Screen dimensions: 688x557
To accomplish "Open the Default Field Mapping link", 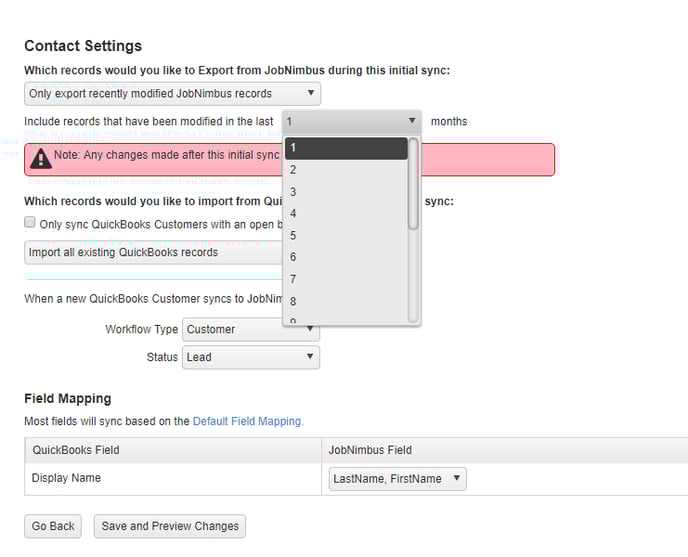I will 248,421.
